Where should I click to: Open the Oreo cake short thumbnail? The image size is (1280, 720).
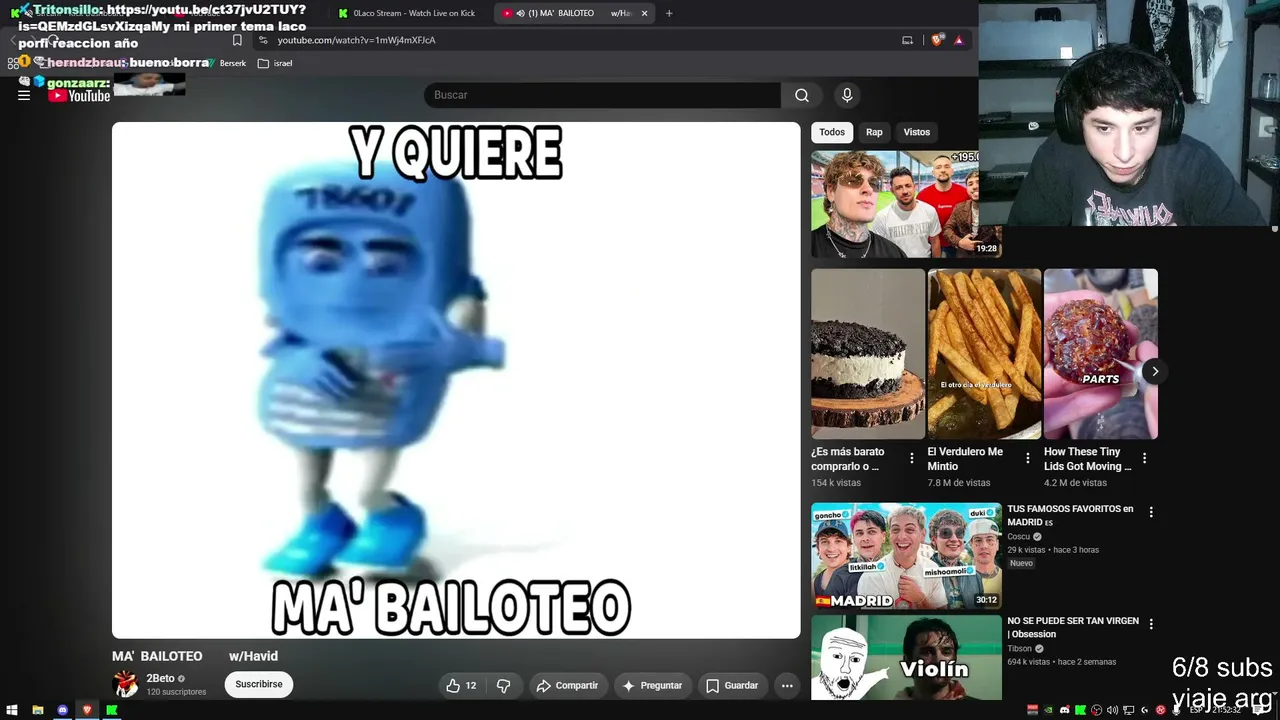click(x=868, y=354)
